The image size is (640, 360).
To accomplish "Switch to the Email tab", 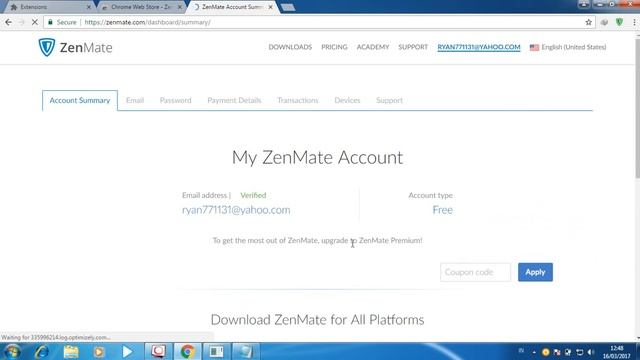I will coord(135,100).
